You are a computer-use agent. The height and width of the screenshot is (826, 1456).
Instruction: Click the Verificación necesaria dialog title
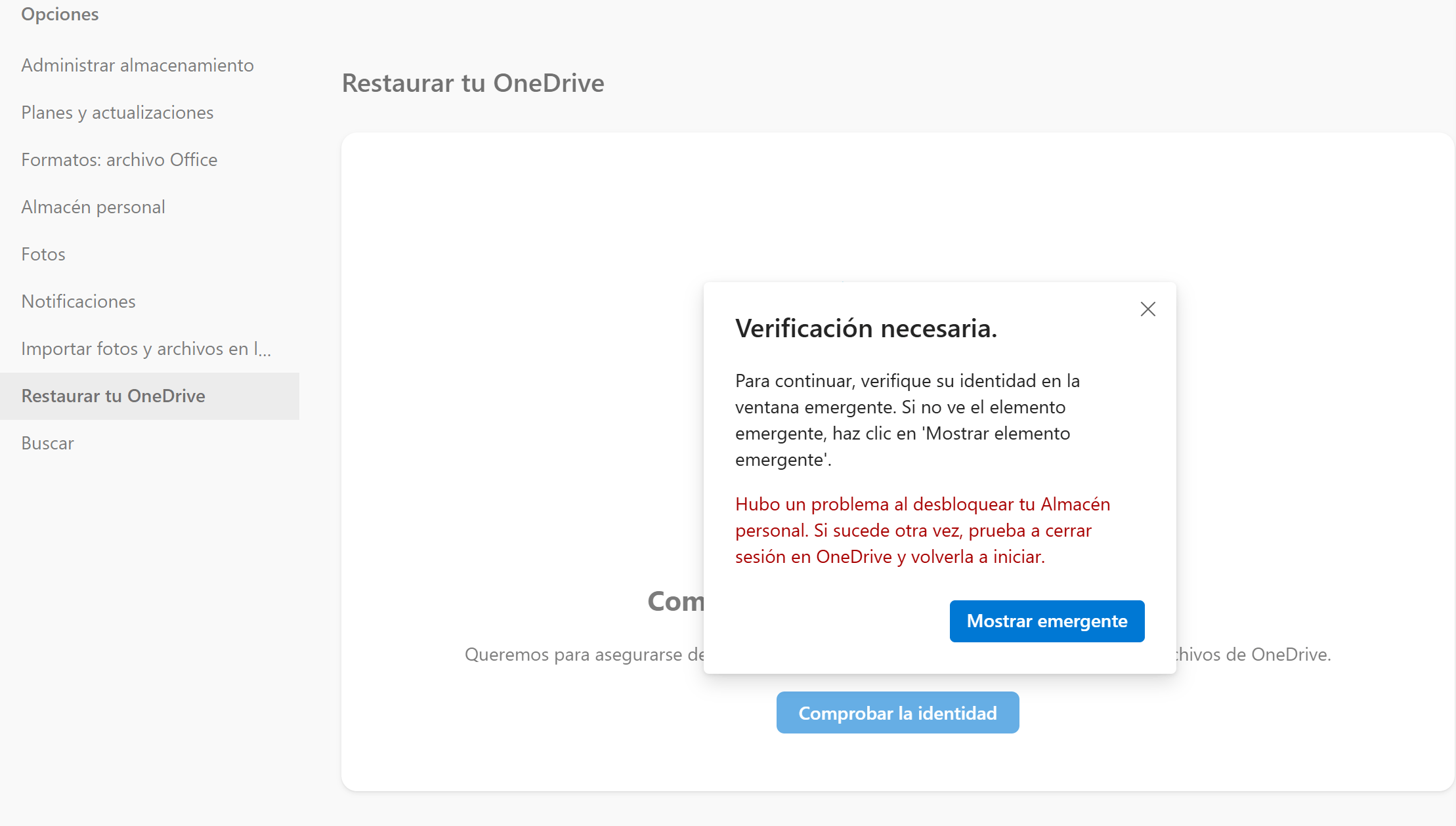tap(865, 328)
